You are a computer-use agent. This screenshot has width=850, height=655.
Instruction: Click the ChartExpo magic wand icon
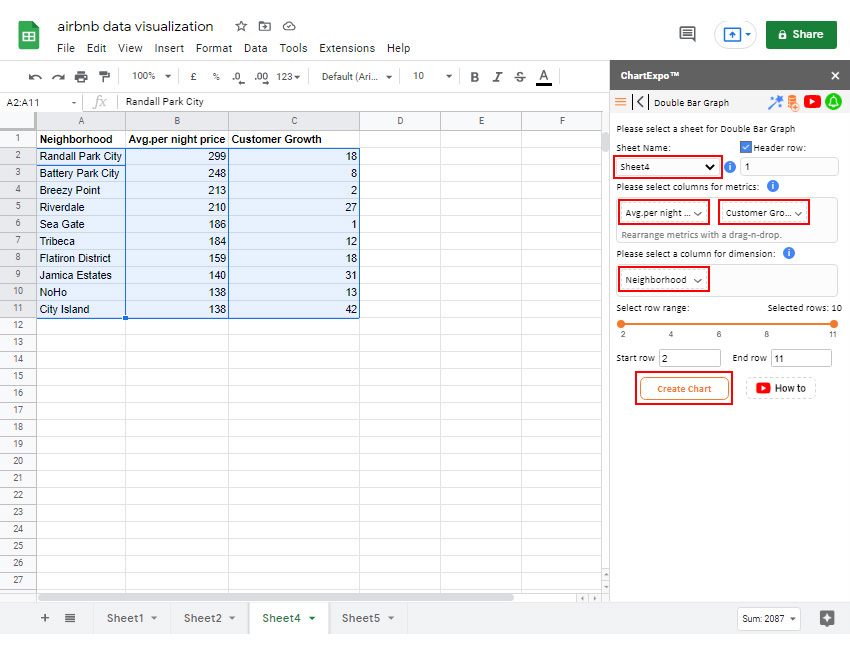pos(775,102)
